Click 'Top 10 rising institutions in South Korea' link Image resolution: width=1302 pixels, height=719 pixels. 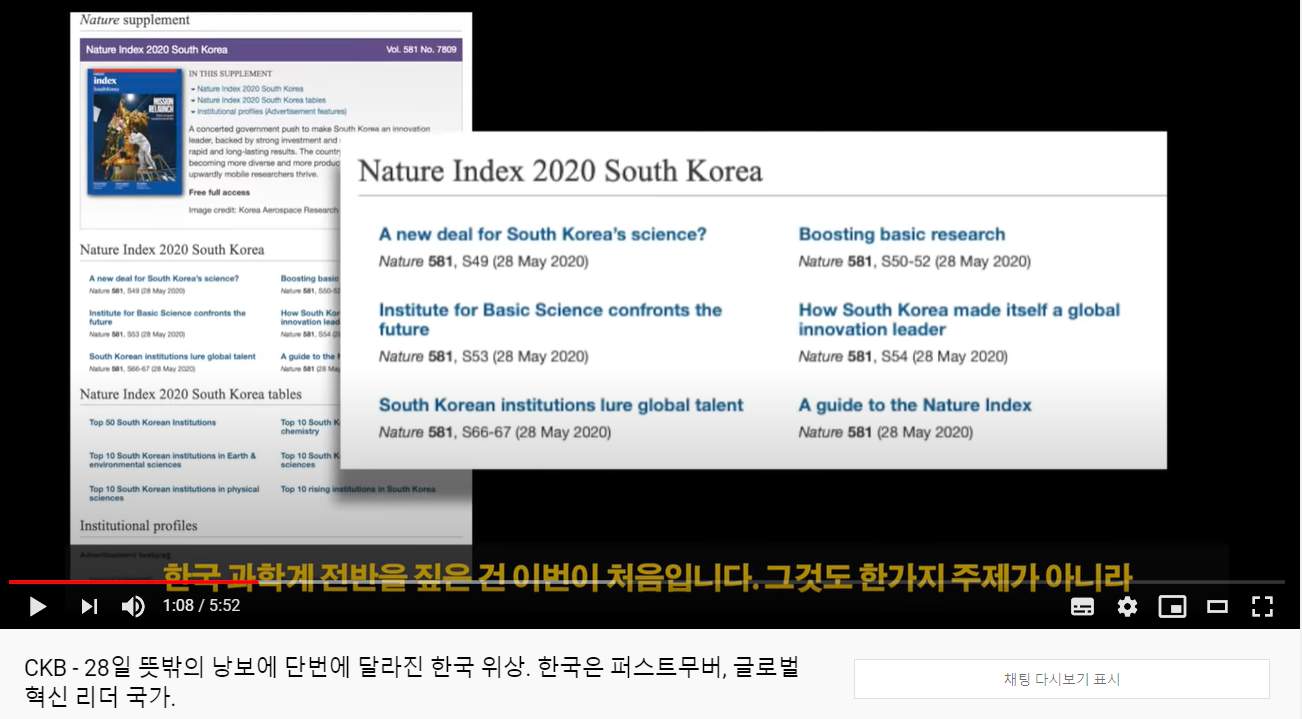tap(358, 490)
